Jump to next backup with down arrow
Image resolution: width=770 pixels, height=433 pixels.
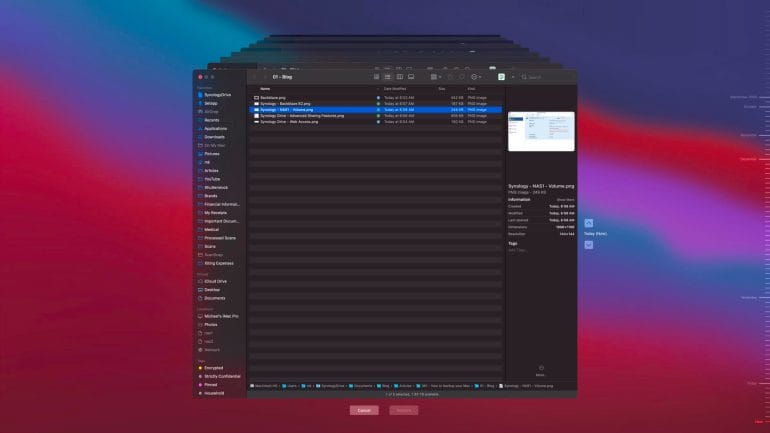point(589,245)
